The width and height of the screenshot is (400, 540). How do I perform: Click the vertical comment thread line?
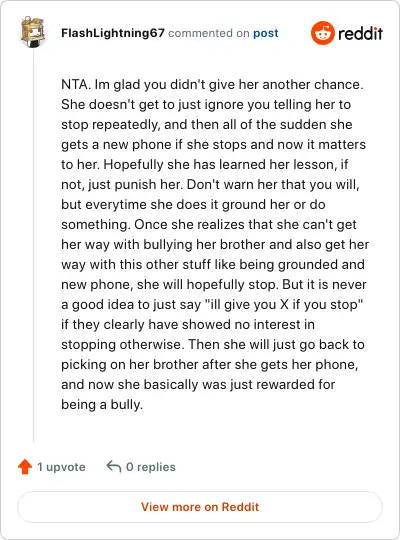[33, 246]
